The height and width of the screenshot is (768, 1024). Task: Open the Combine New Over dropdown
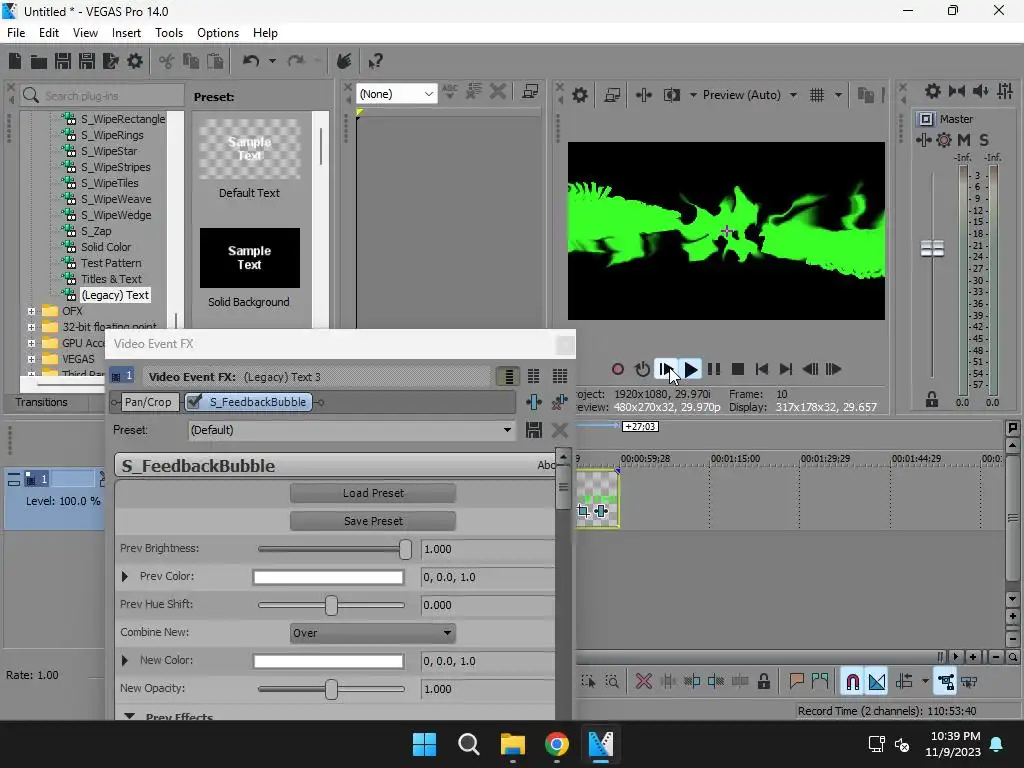click(x=373, y=633)
